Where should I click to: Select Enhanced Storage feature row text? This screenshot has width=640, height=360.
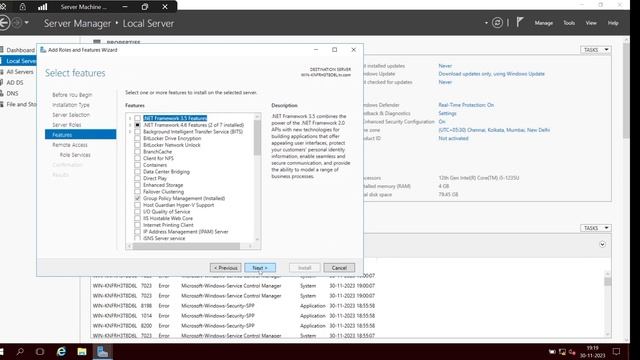point(163,185)
